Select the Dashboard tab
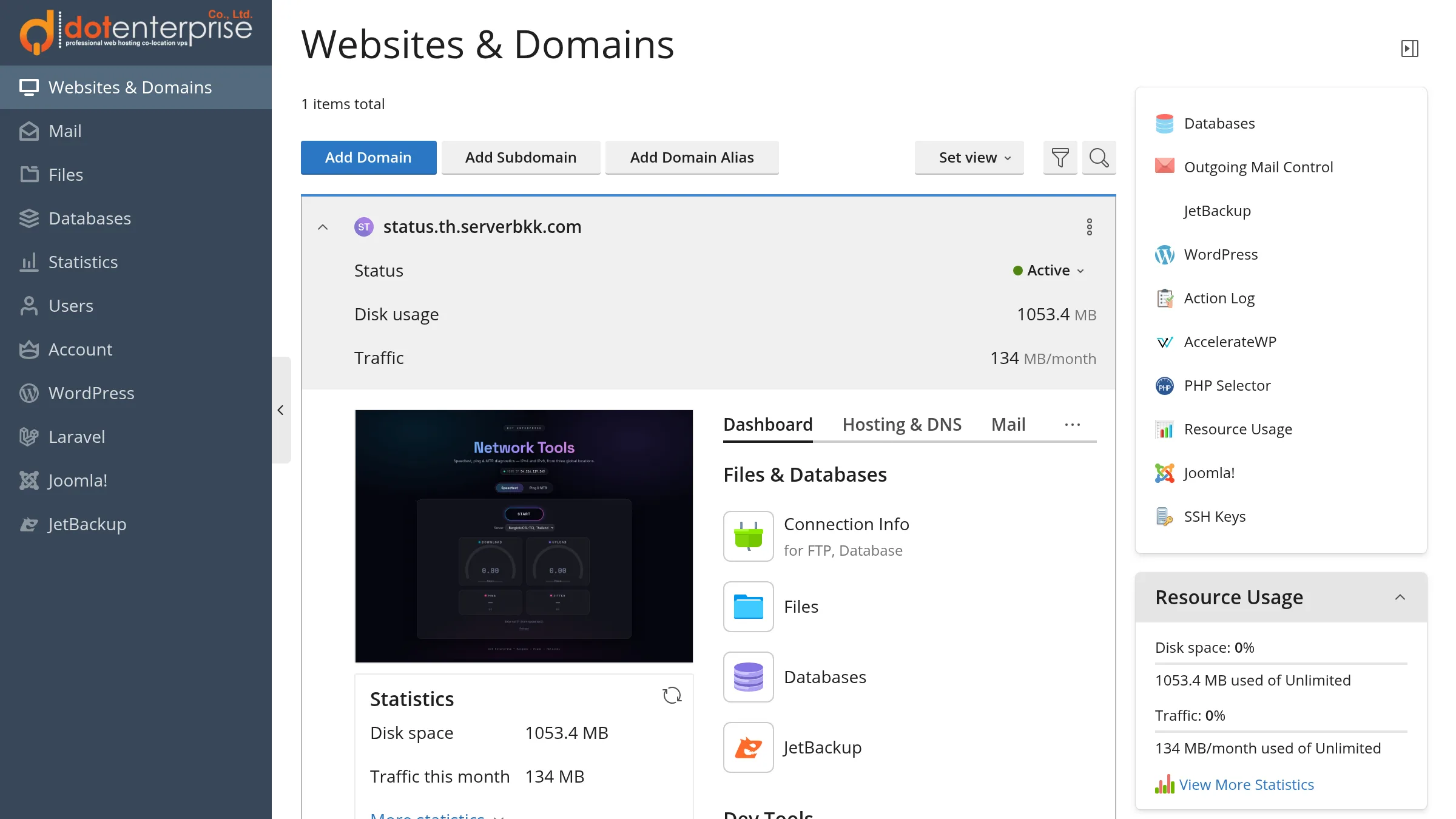Viewport: 1456px width, 819px height. (x=768, y=425)
